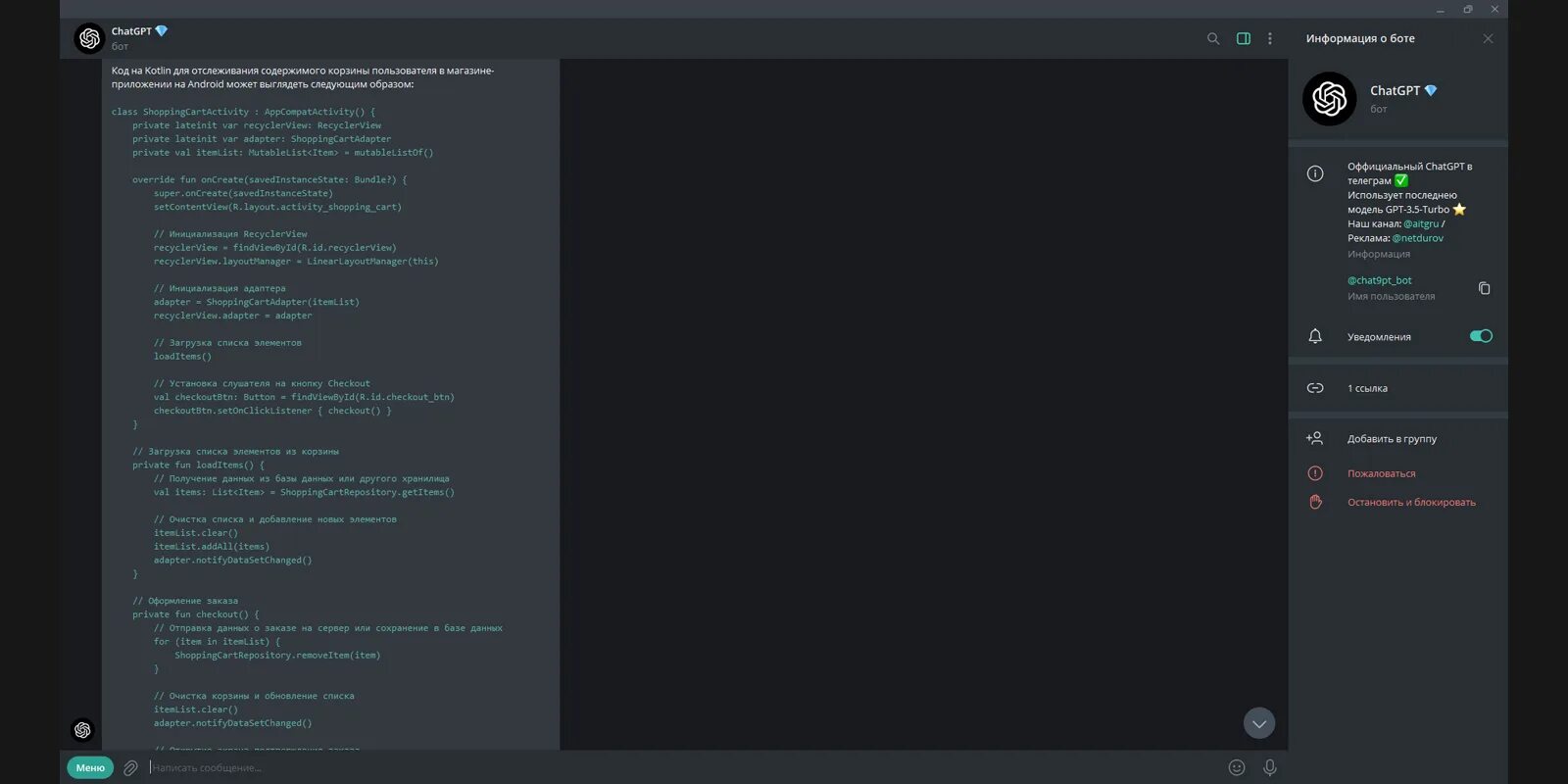Jump to latest messages with down arrow
This screenshot has height=784, width=1568.
[1259, 723]
